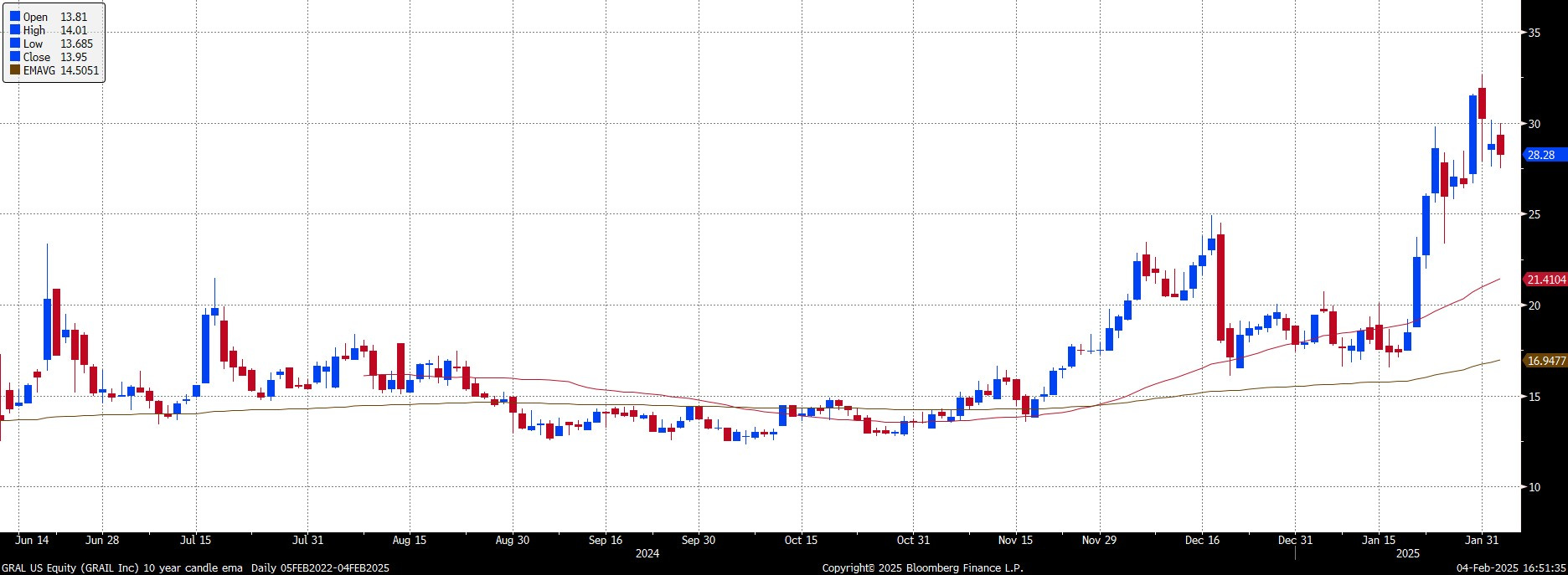The image size is (1568, 575).
Task: Click the Jun 14 date label
Action: tap(32, 540)
